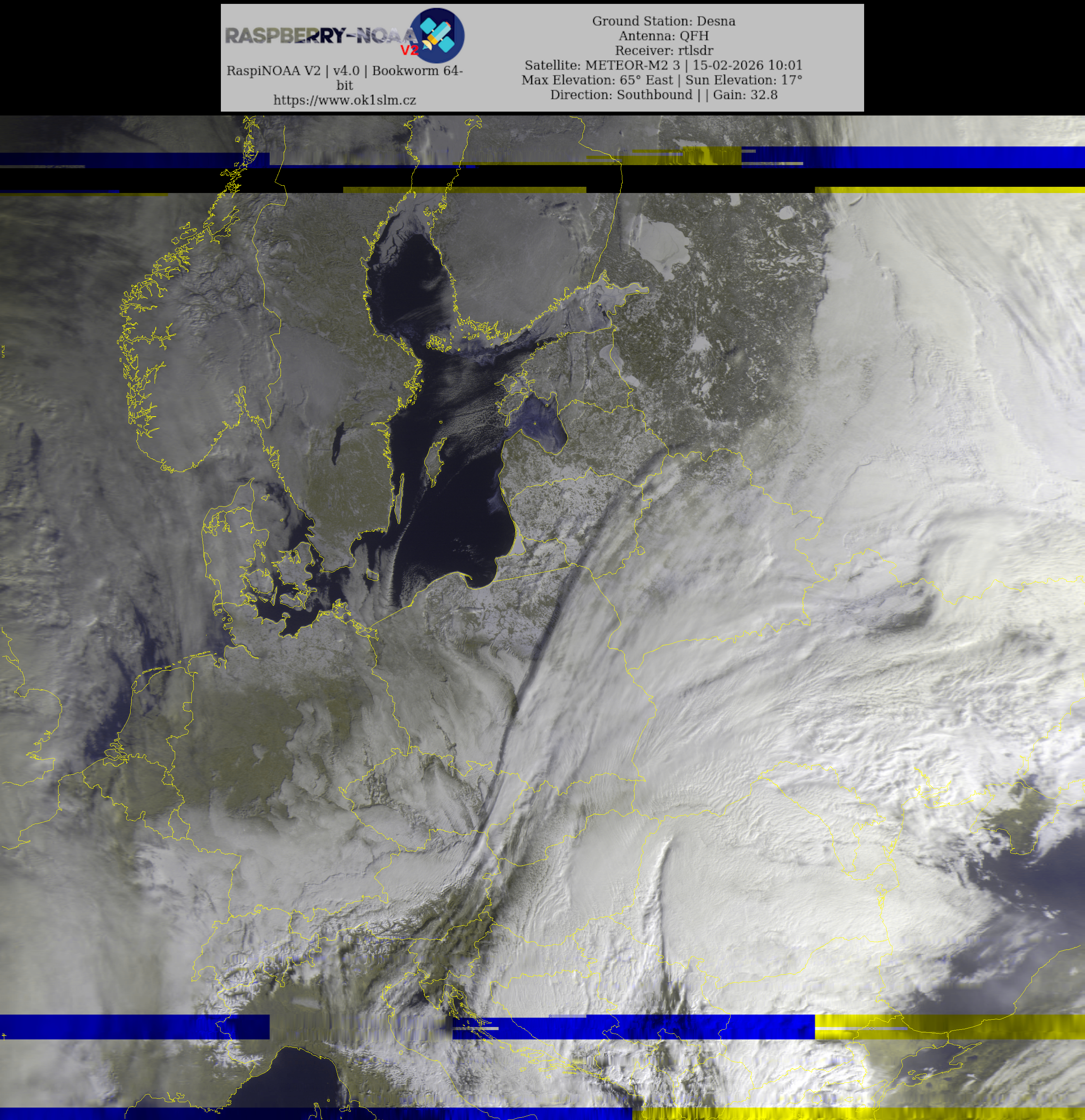Click the Ground Station: Desna text
Screen dimensions: 1085x1120
(x=663, y=21)
